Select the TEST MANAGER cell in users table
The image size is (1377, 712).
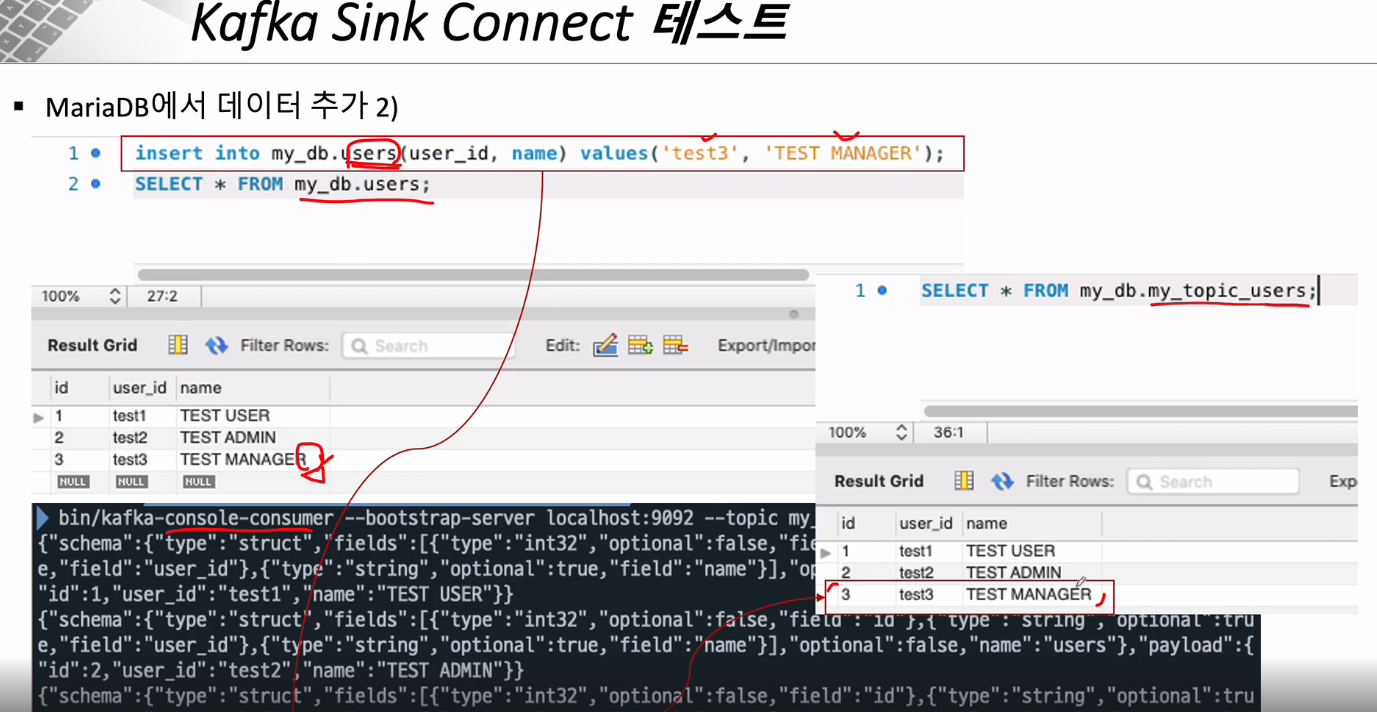click(243, 459)
